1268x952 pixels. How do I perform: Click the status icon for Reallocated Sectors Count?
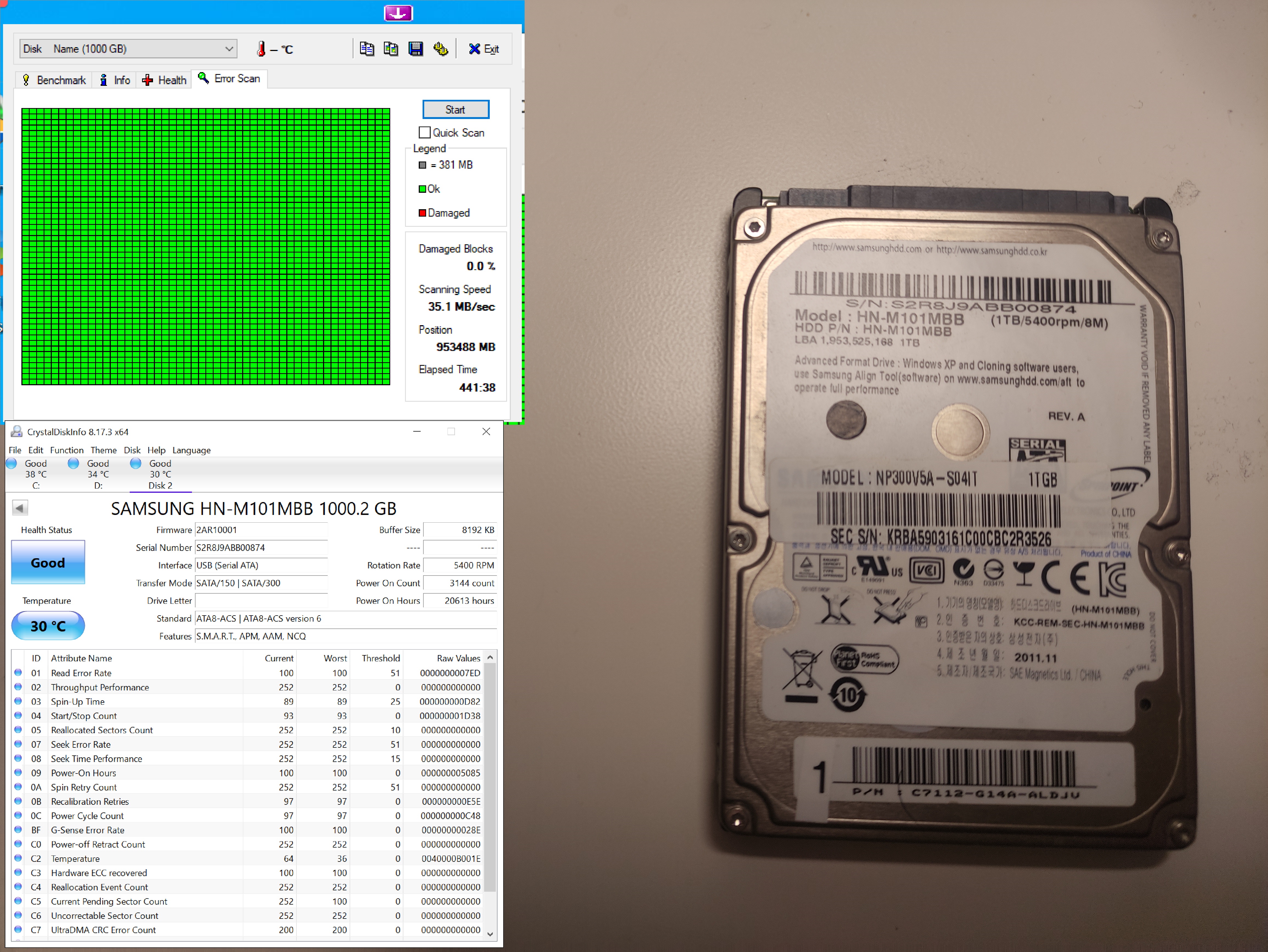18,730
